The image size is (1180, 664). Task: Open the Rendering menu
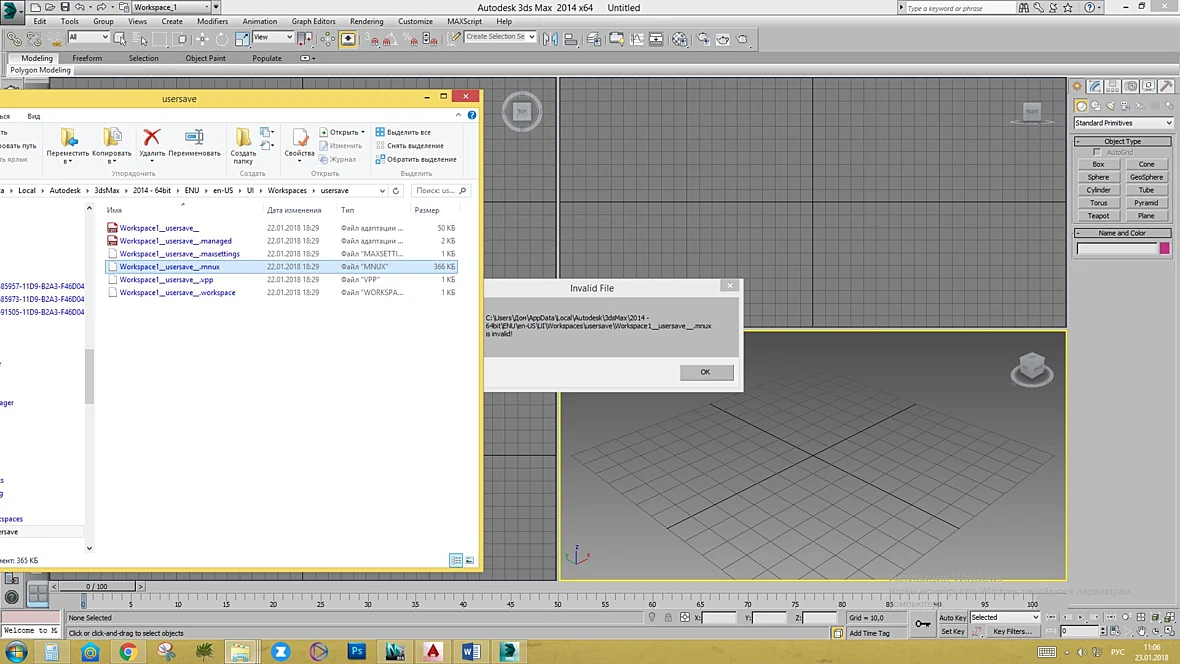(366, 21)
